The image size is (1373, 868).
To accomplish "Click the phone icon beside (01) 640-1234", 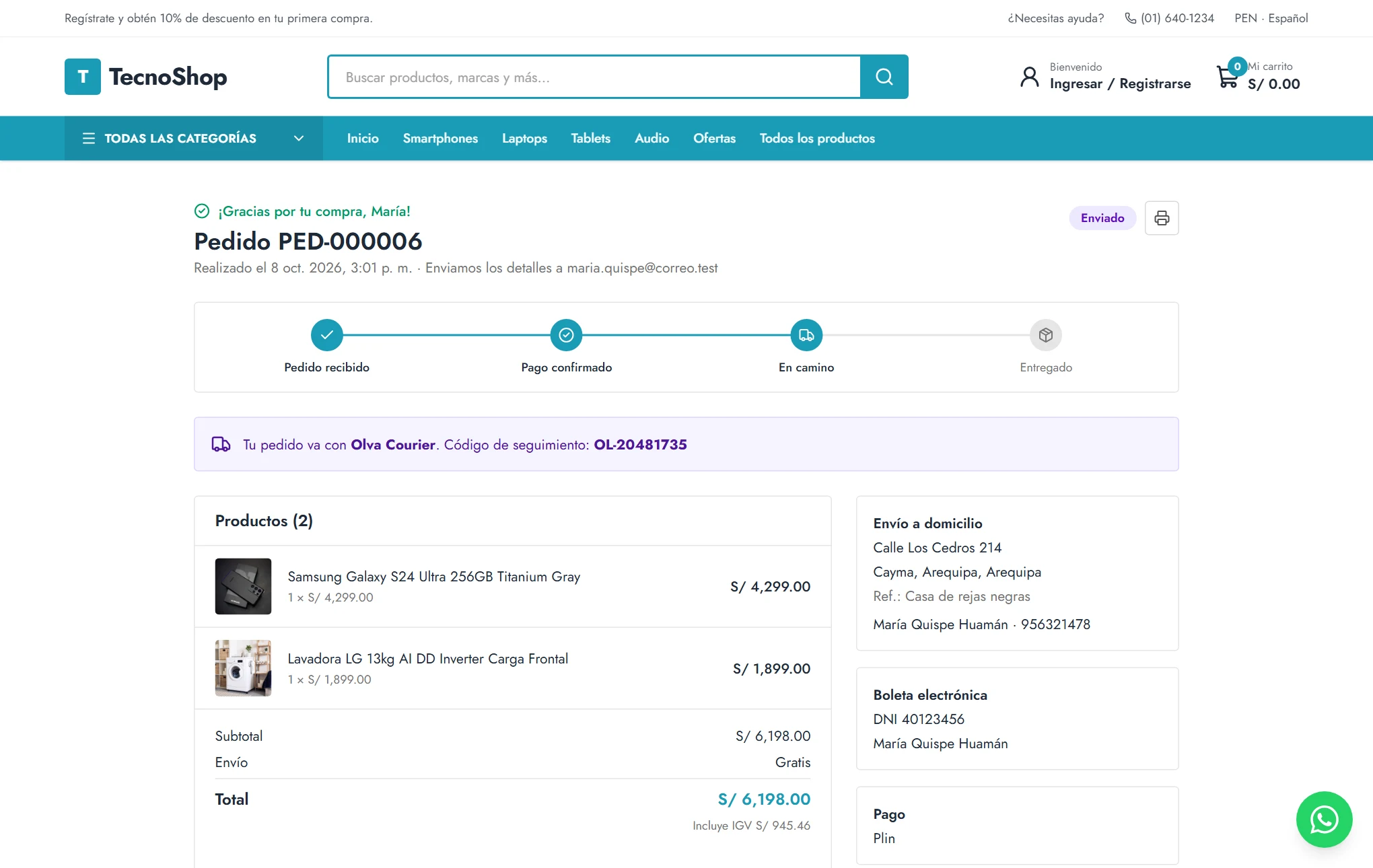I will [x=1131, y=18].
